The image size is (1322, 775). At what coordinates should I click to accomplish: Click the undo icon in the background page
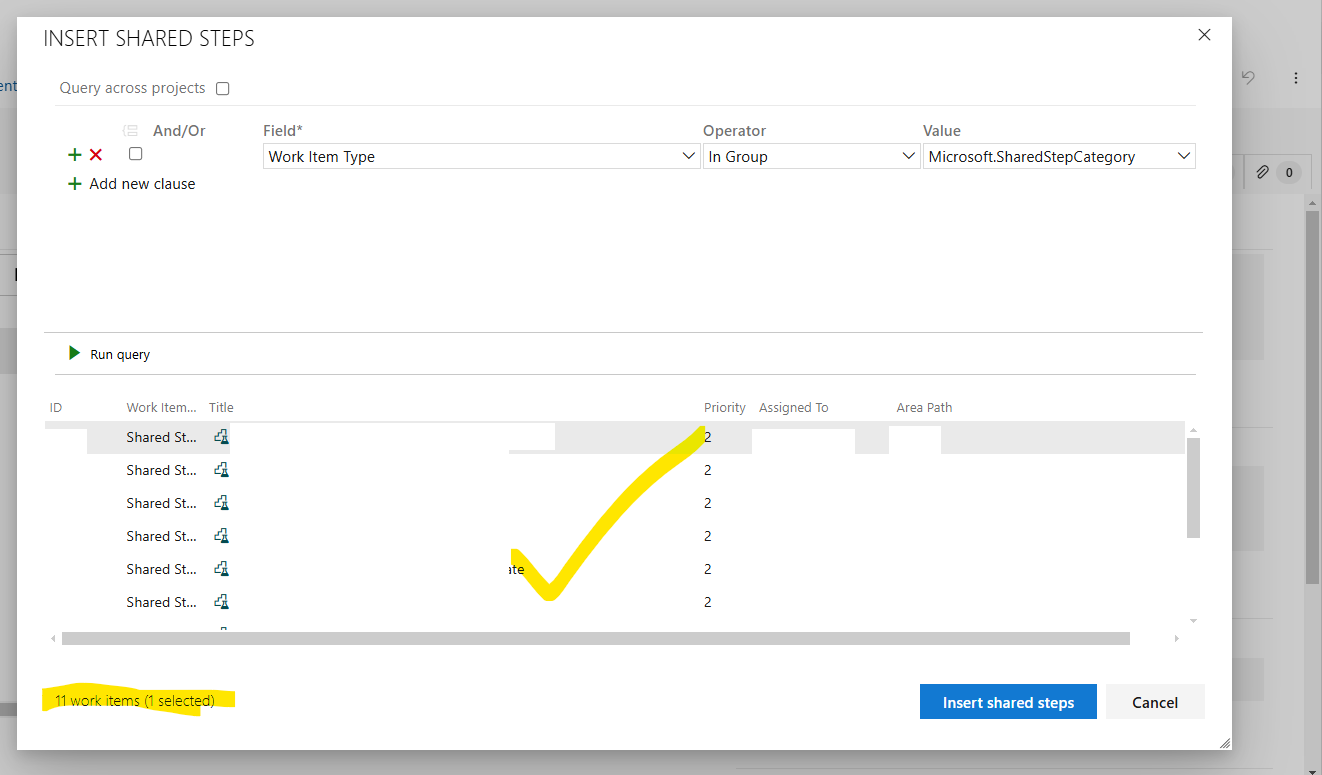pos(1248,77)
